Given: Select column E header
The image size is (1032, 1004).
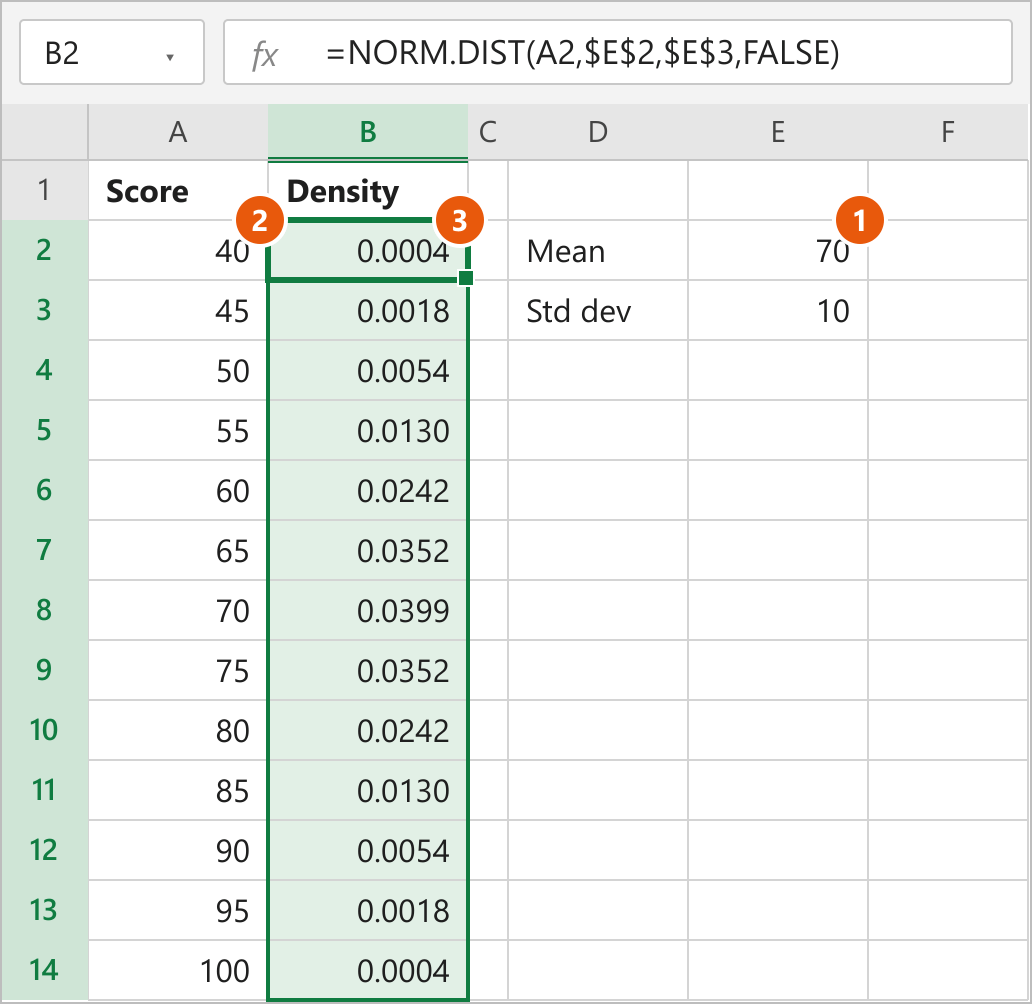Looking at the screenshot, I should click(778, 132).
